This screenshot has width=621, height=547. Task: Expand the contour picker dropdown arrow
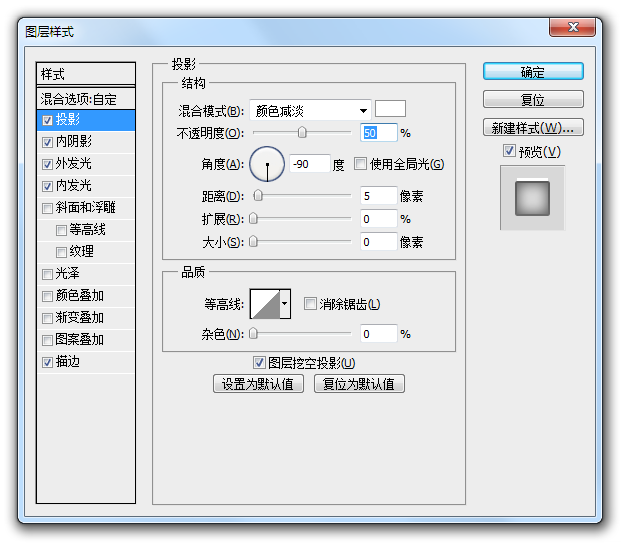pyautogui.click(x=286, y=303)
